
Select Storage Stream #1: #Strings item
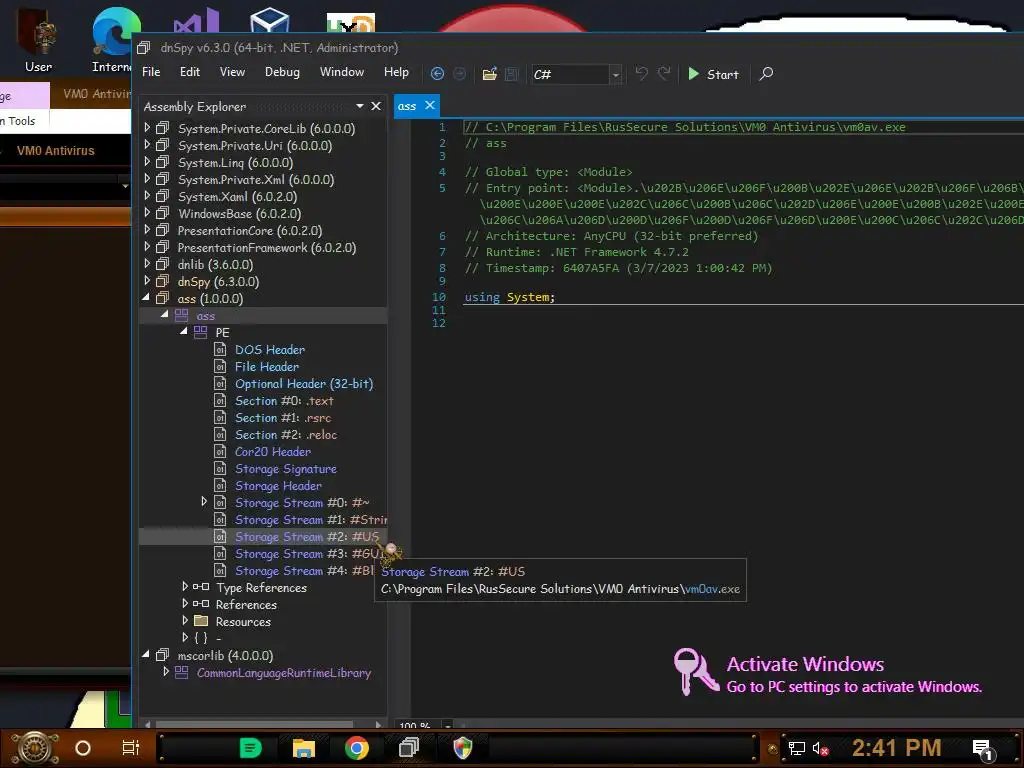point(311,519)
